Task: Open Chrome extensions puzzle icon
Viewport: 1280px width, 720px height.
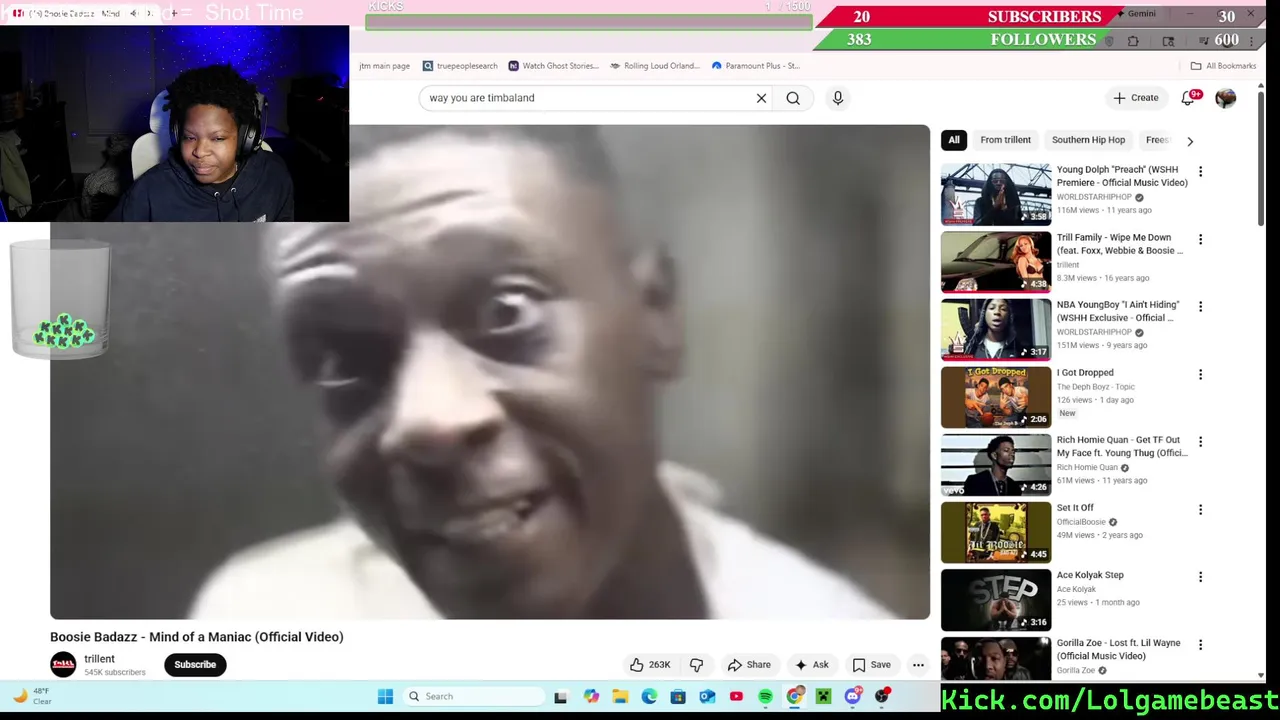Action: click(1133, 41)
